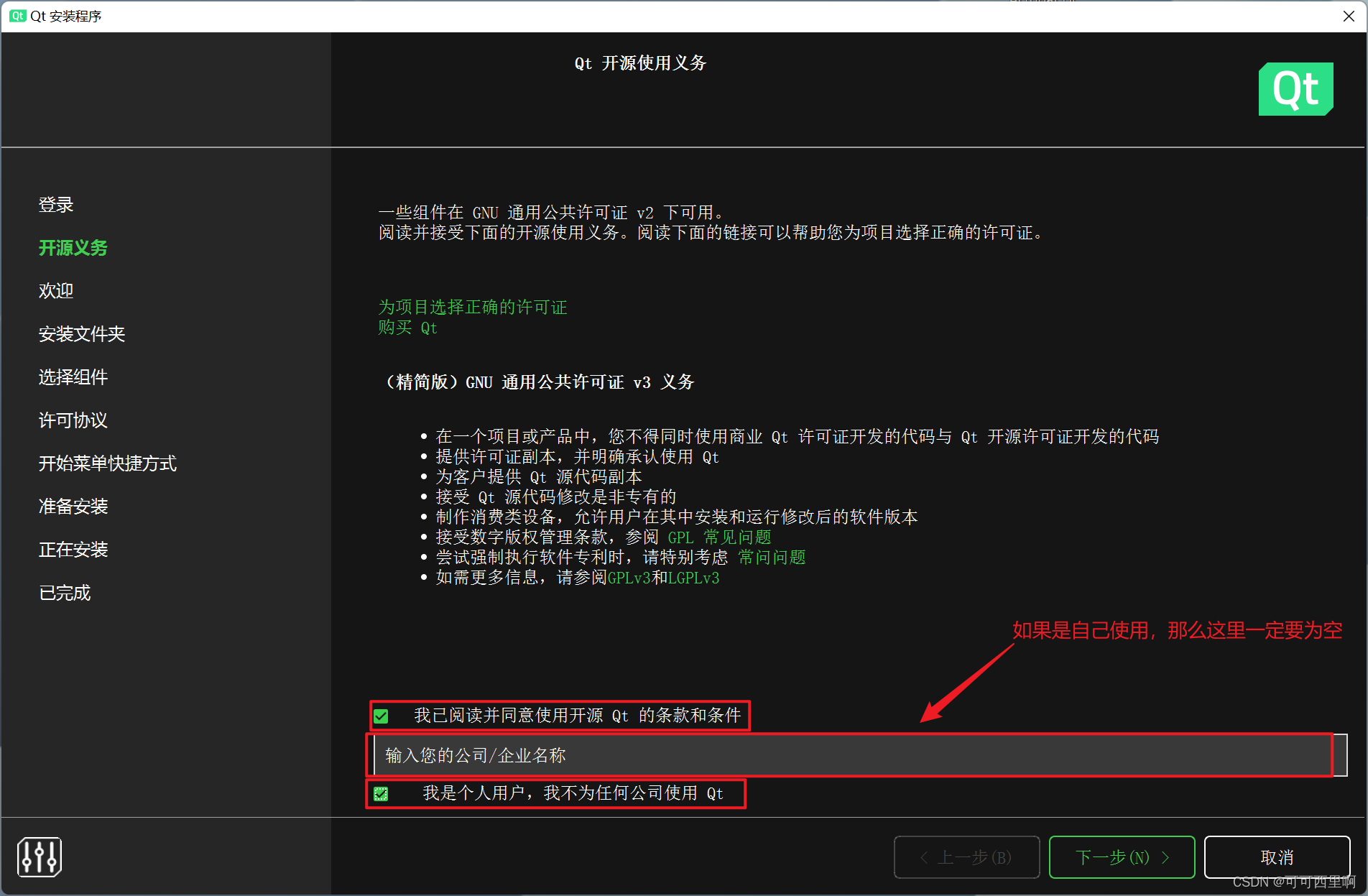
Task: Open the installer settings sliders icon
Action: (40, 856)
